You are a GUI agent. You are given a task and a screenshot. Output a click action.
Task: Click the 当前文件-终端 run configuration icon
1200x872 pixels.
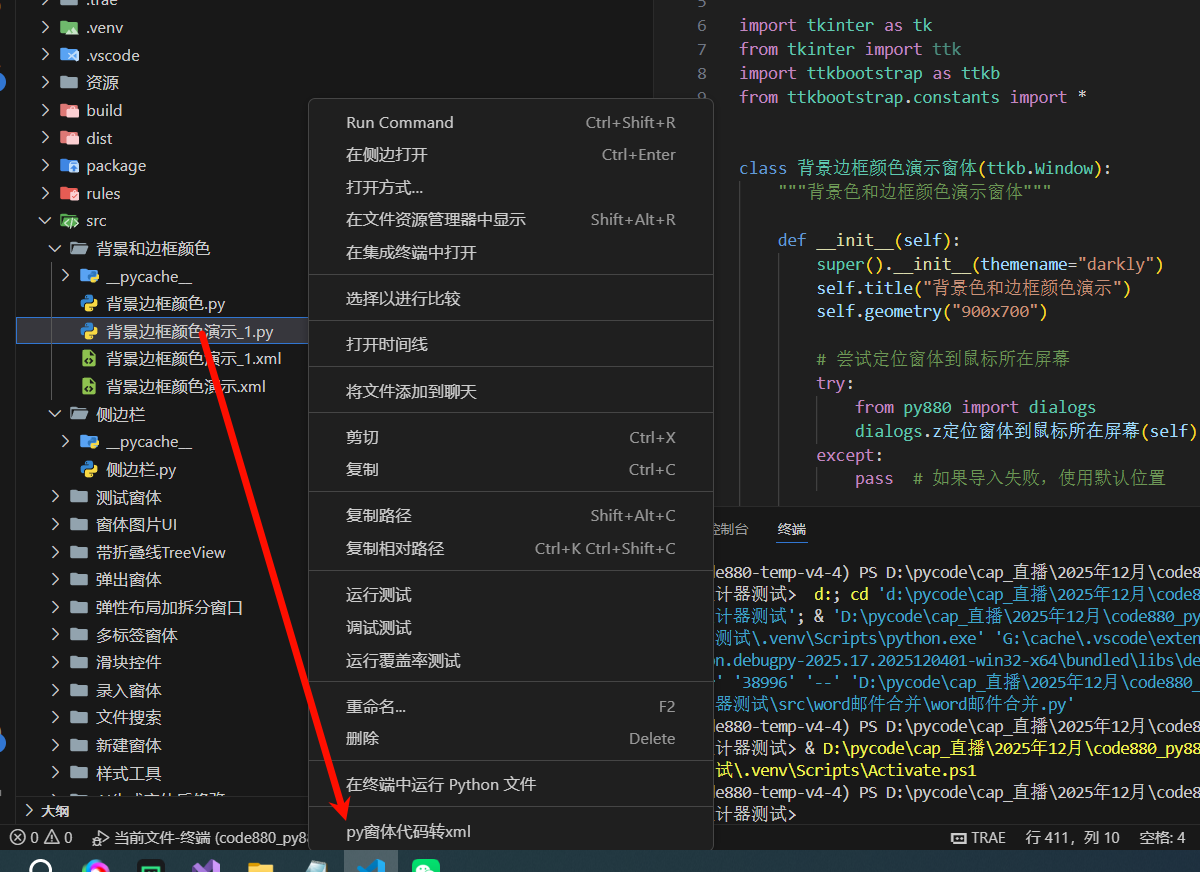coord(101,838)
